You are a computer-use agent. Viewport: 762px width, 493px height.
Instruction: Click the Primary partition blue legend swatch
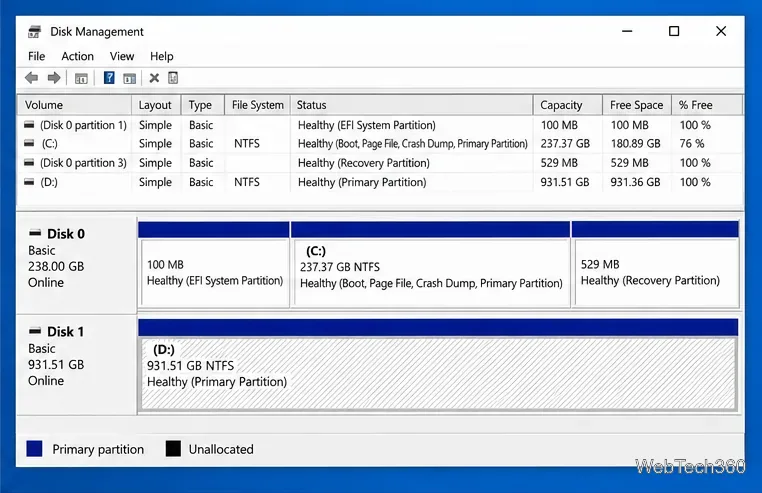click(35, 449)
